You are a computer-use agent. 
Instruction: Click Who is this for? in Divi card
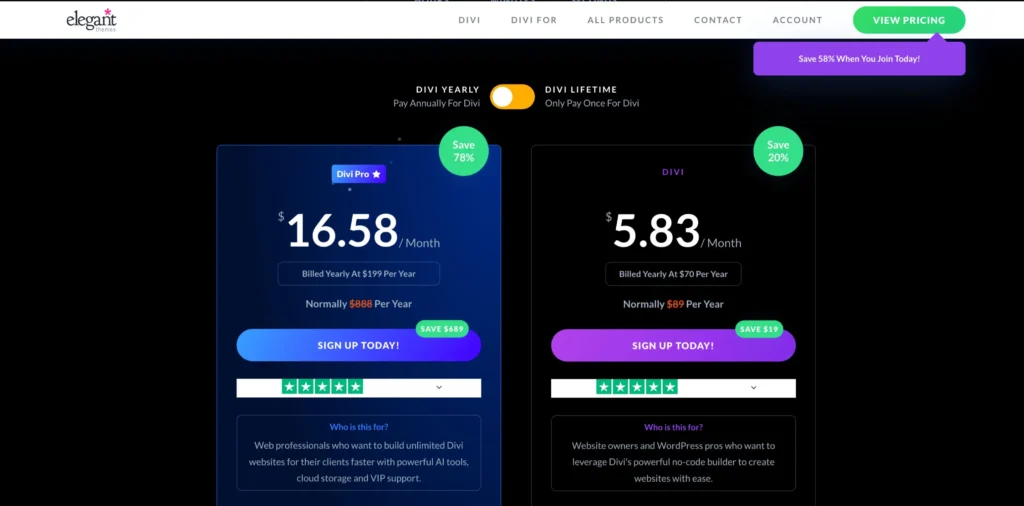673,428
